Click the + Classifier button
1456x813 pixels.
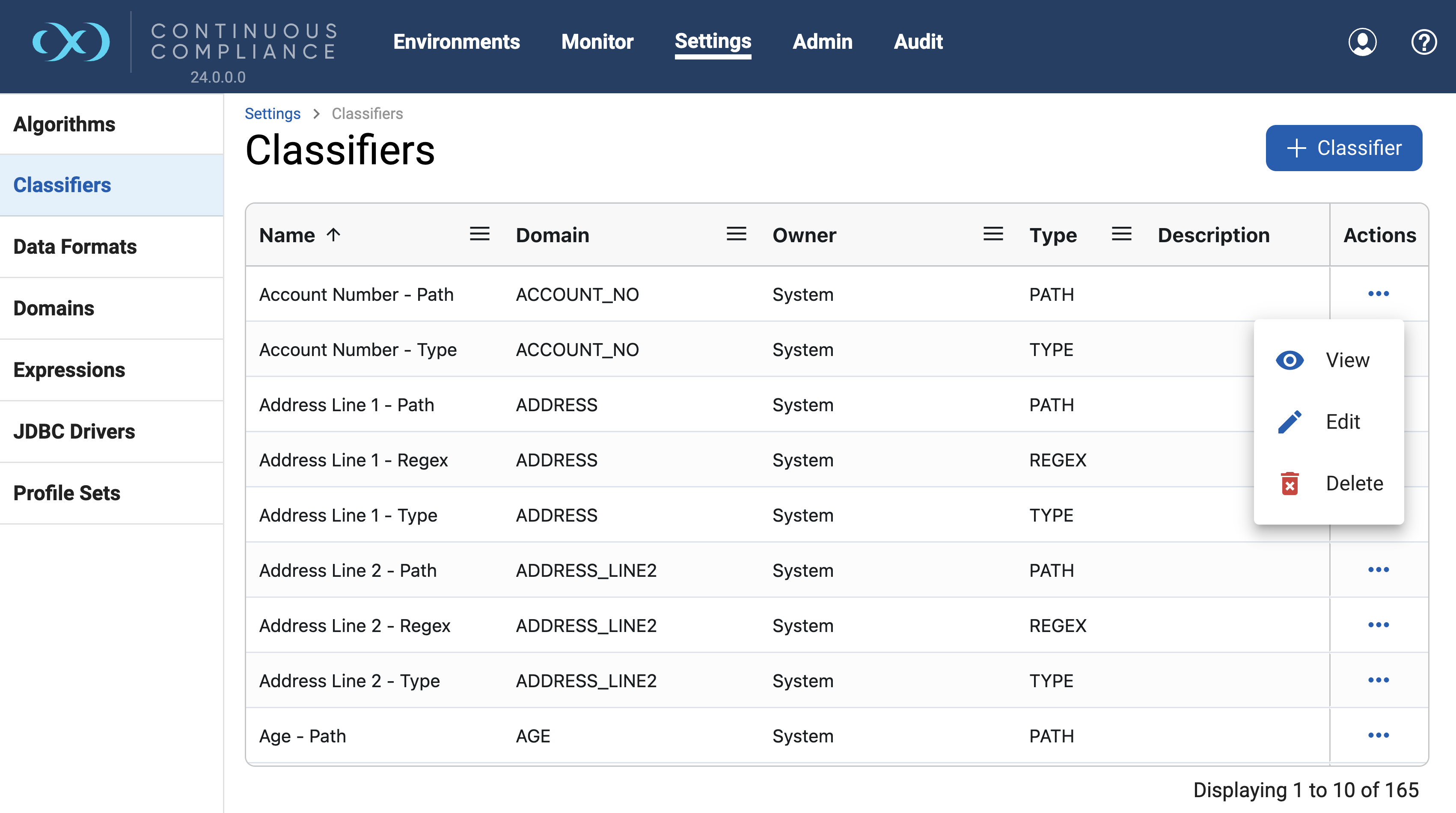[1344, 148]
